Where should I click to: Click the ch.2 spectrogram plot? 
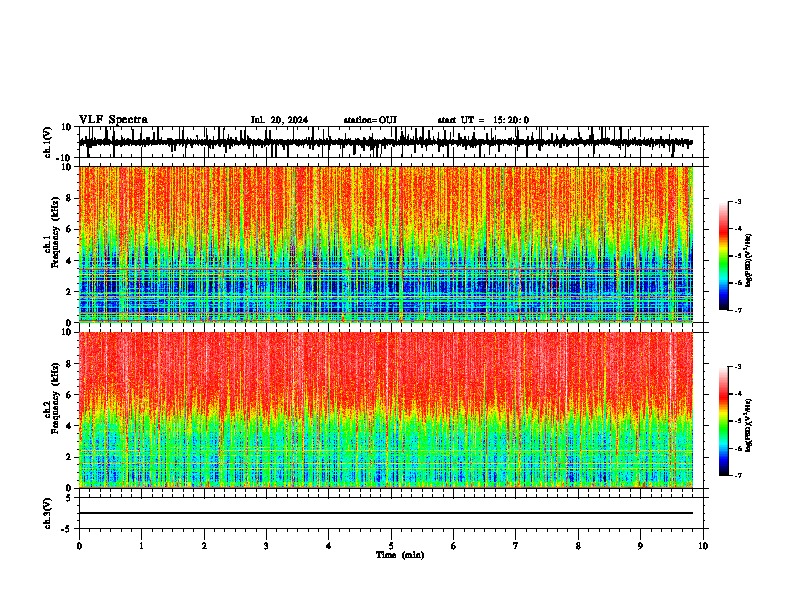coord(386,410)
